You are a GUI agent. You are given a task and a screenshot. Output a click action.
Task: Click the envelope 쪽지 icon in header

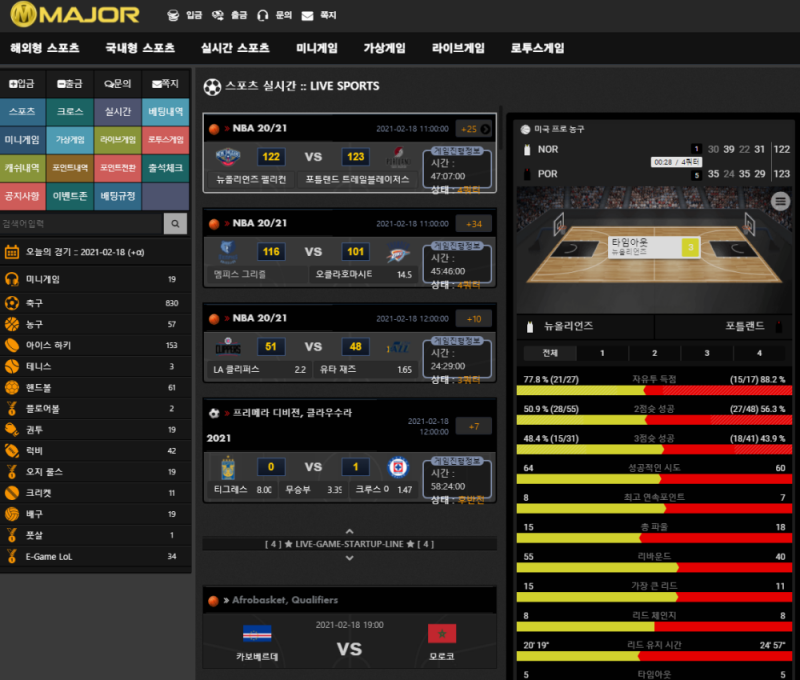coord(307,16)
